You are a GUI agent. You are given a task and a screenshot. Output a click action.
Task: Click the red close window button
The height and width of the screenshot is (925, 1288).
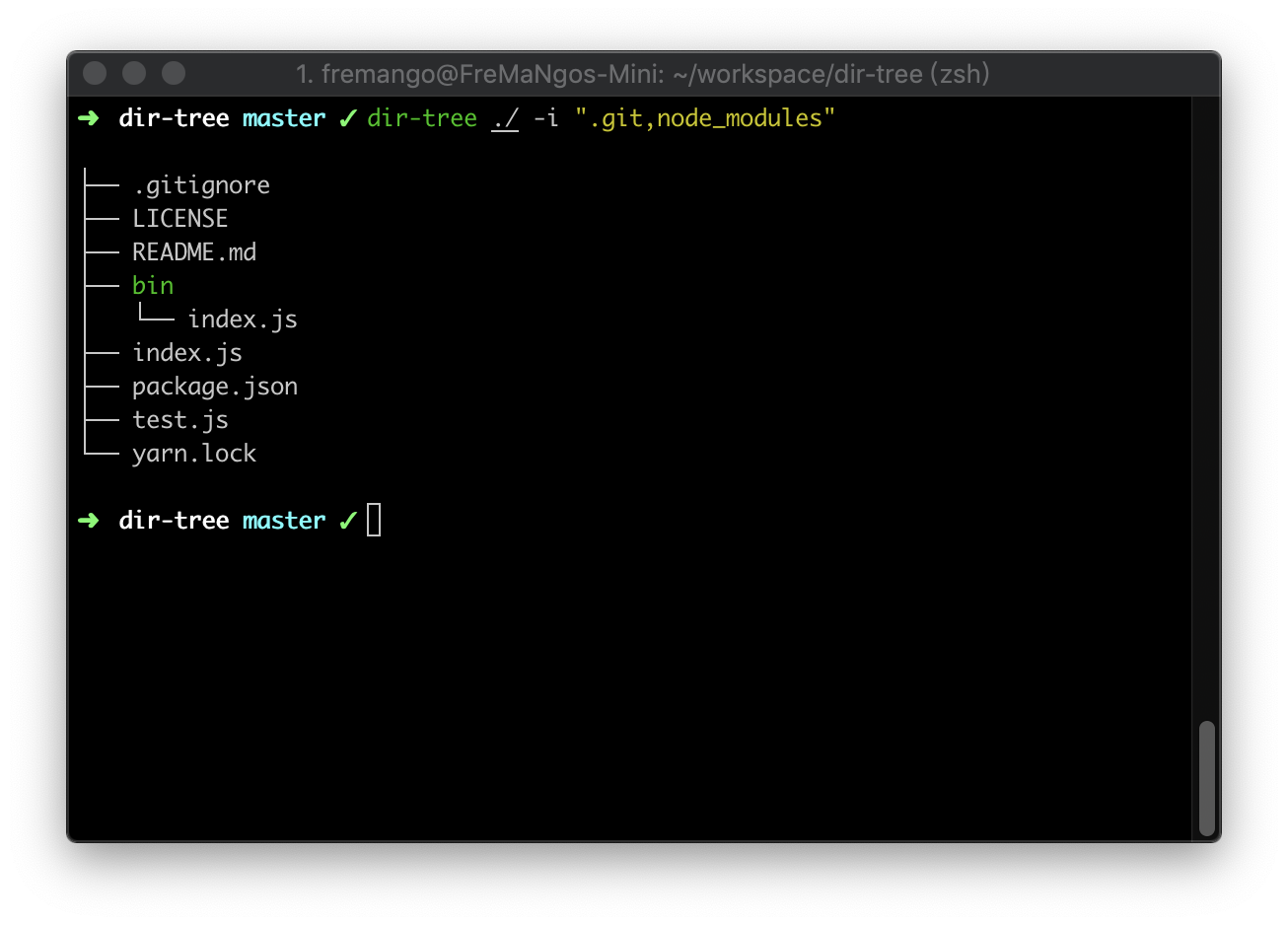pyautogui.click(x=95, y=73)
